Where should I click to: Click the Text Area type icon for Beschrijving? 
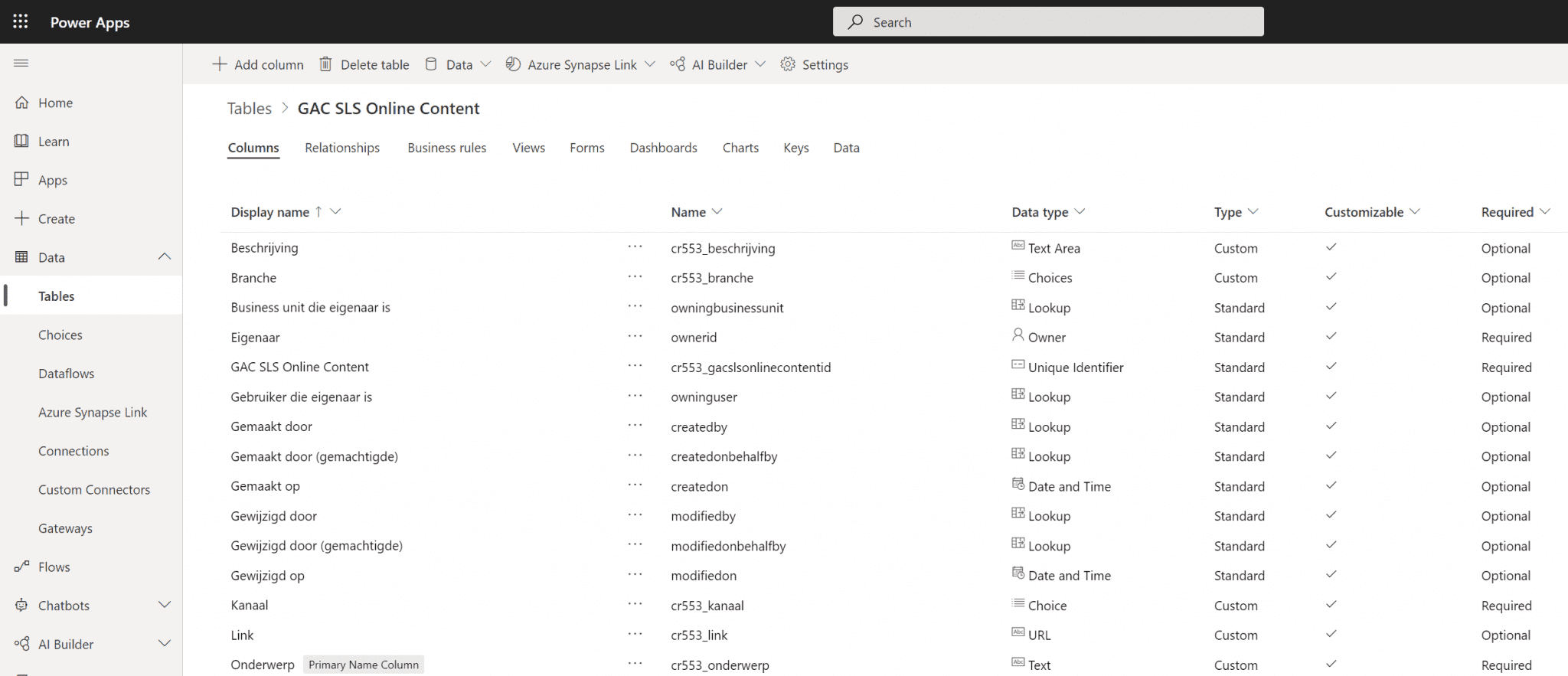coord(1018,246)
